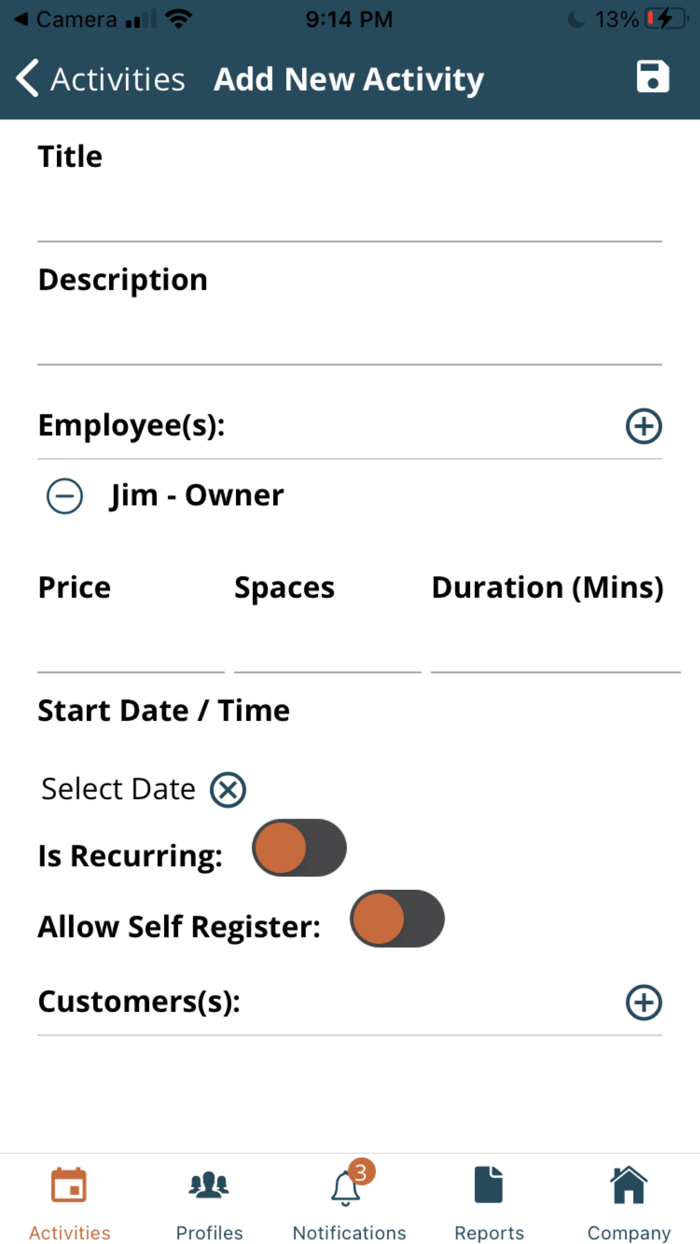700x1244 pixels.
Task: Switch to Profiles tab
Action: click(x=209, y=1198)
